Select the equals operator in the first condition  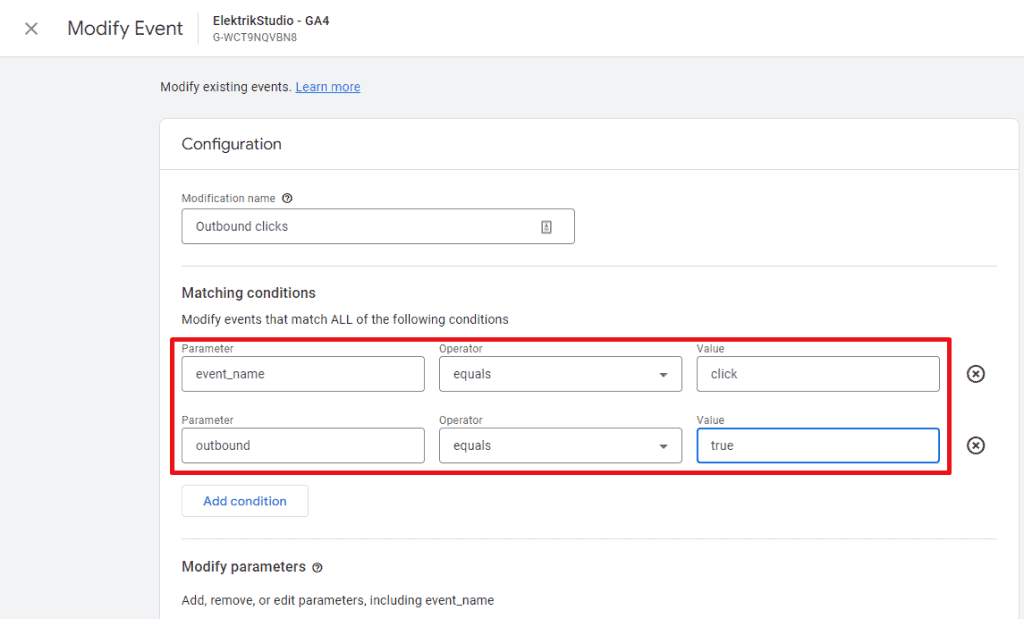click(560, 373)
